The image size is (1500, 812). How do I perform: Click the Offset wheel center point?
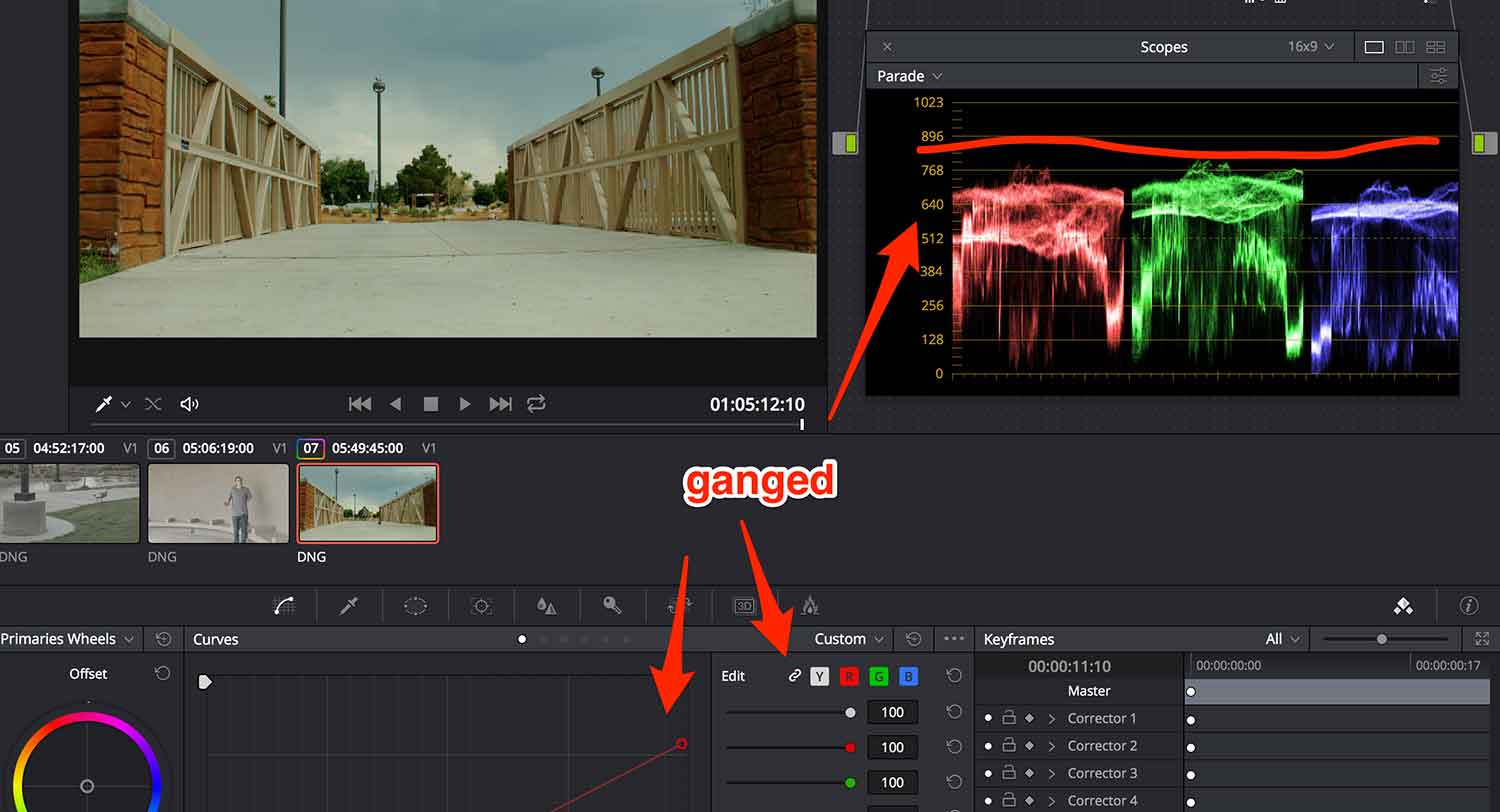pyautogui.click(x=87, y=786)
